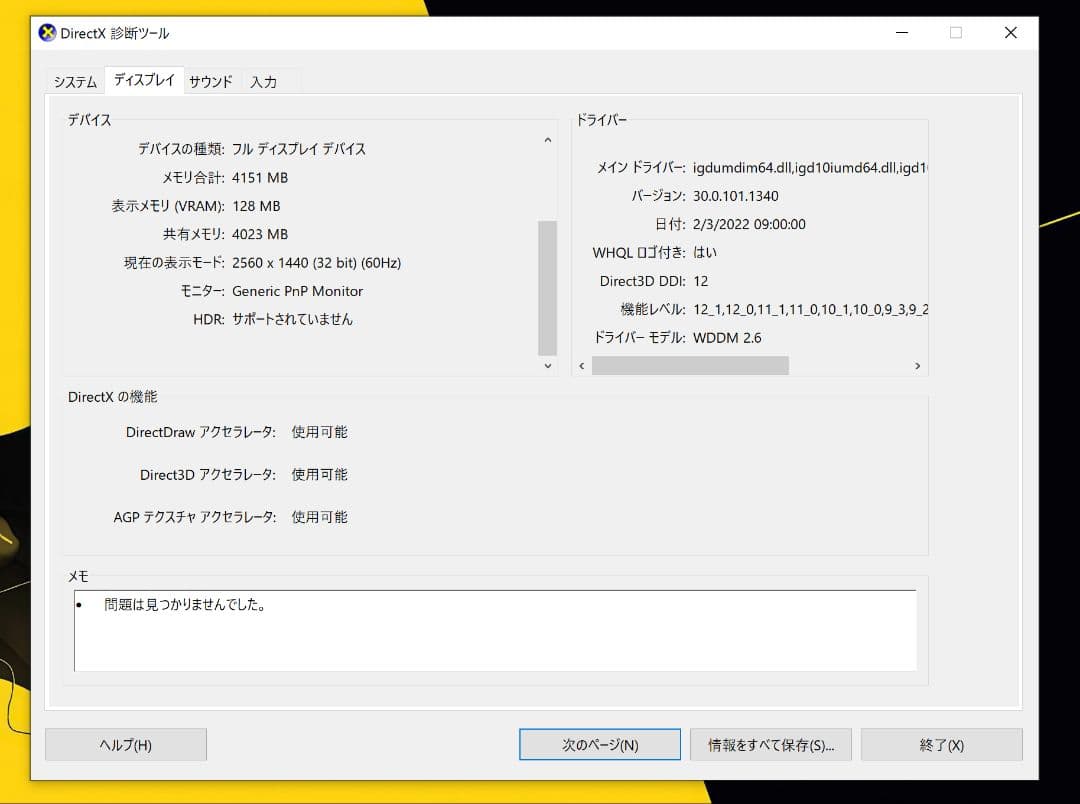Re-select the ディスプレイ tab
The image size is (1080, 804).
[143, 80]
